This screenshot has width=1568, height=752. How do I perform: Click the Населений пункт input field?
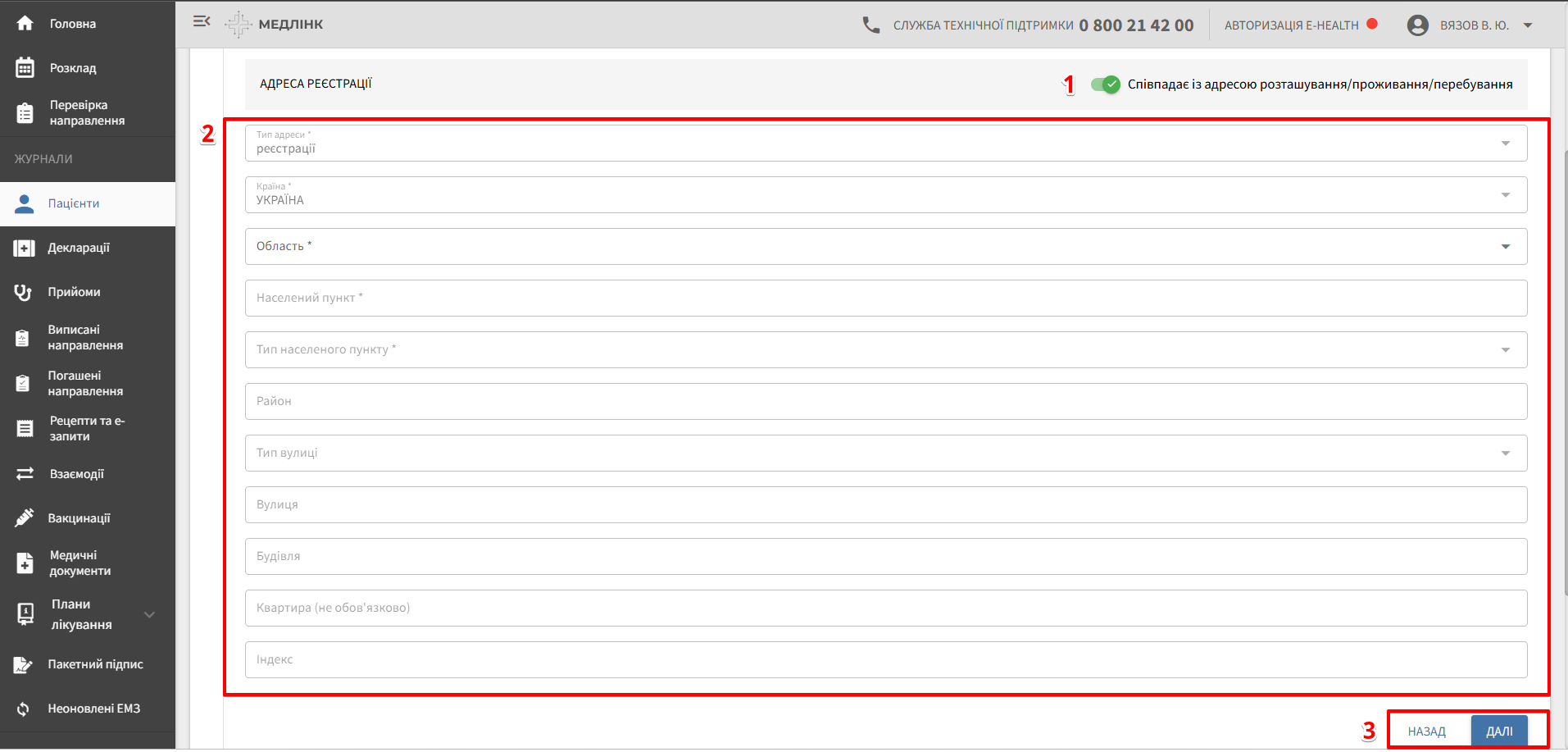point(885,299)
